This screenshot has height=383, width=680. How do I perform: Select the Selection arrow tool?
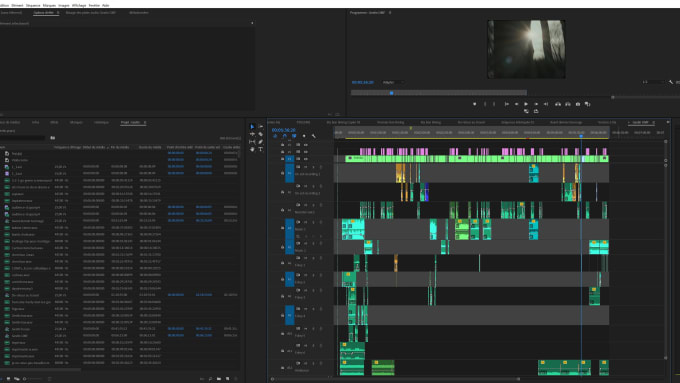tap(252, 127)
